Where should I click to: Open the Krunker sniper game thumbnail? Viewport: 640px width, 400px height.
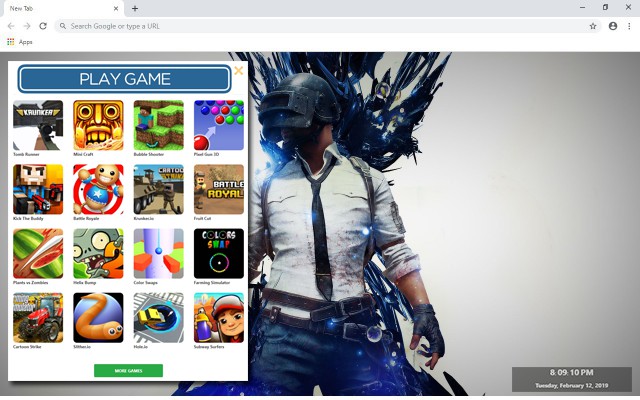[38, 125]
